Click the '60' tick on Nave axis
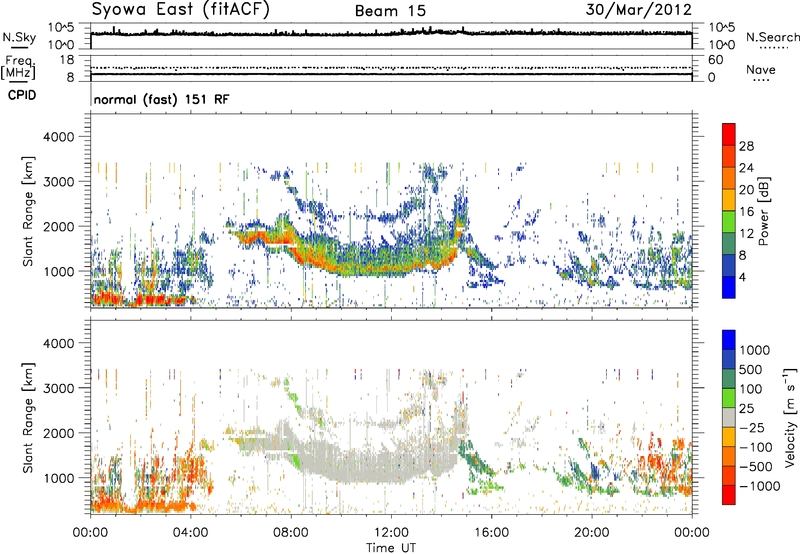This screenshot has height=554, width=800. click(x=716, y=60)
